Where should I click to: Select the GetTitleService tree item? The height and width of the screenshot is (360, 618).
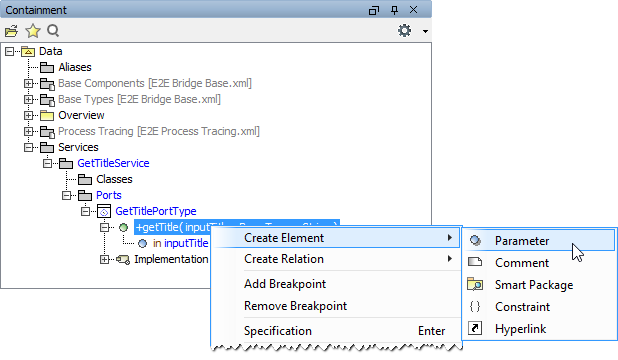pos(113,163)
